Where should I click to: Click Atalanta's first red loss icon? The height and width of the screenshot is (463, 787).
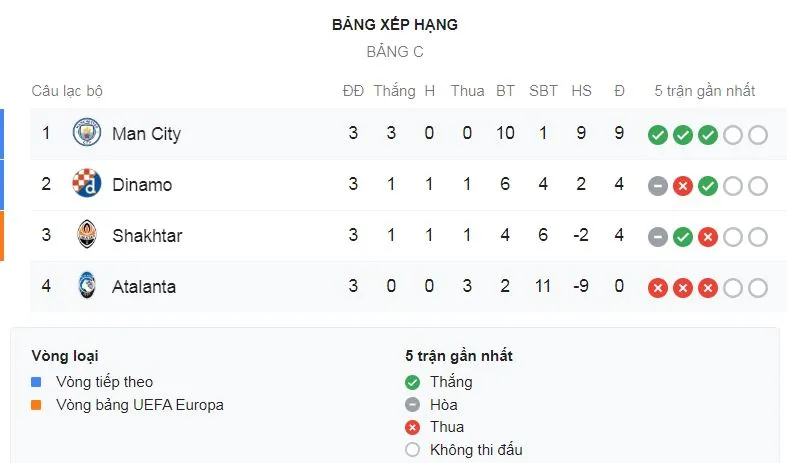click(658, 288)
